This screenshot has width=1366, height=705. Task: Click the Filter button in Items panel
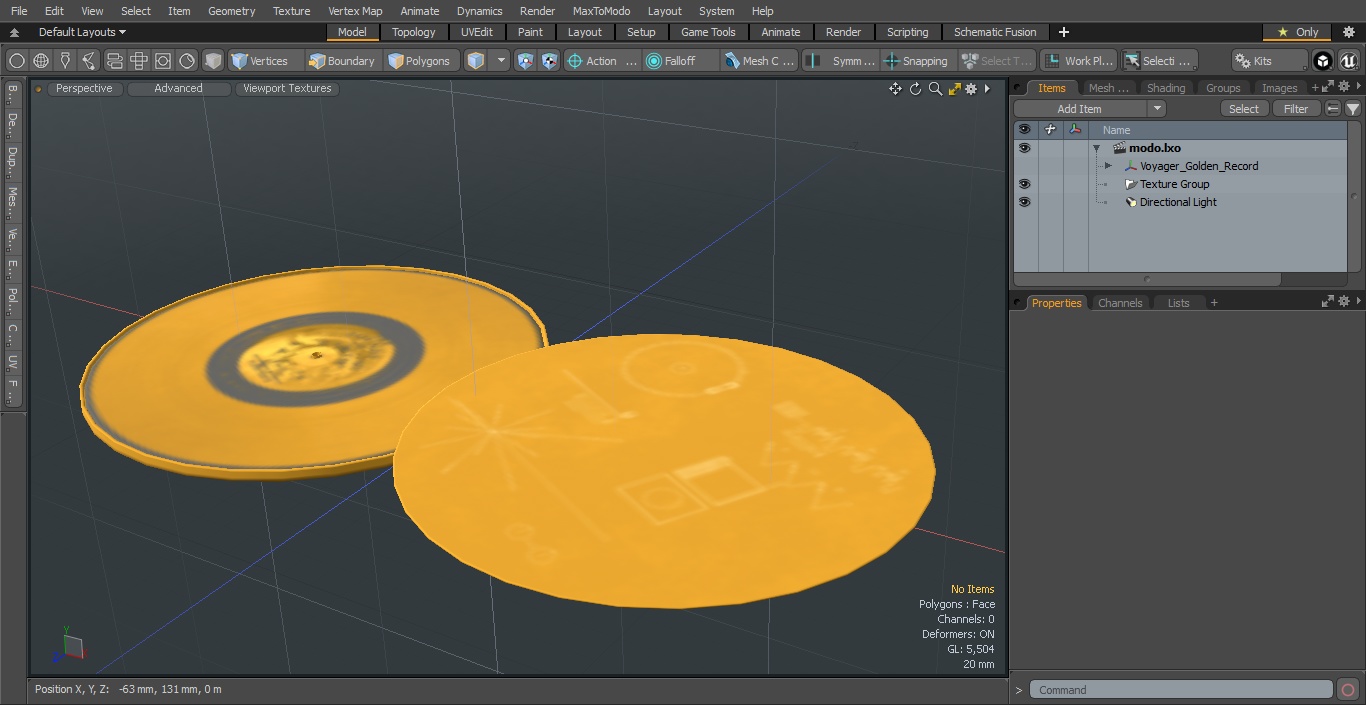coord(1296,109)
